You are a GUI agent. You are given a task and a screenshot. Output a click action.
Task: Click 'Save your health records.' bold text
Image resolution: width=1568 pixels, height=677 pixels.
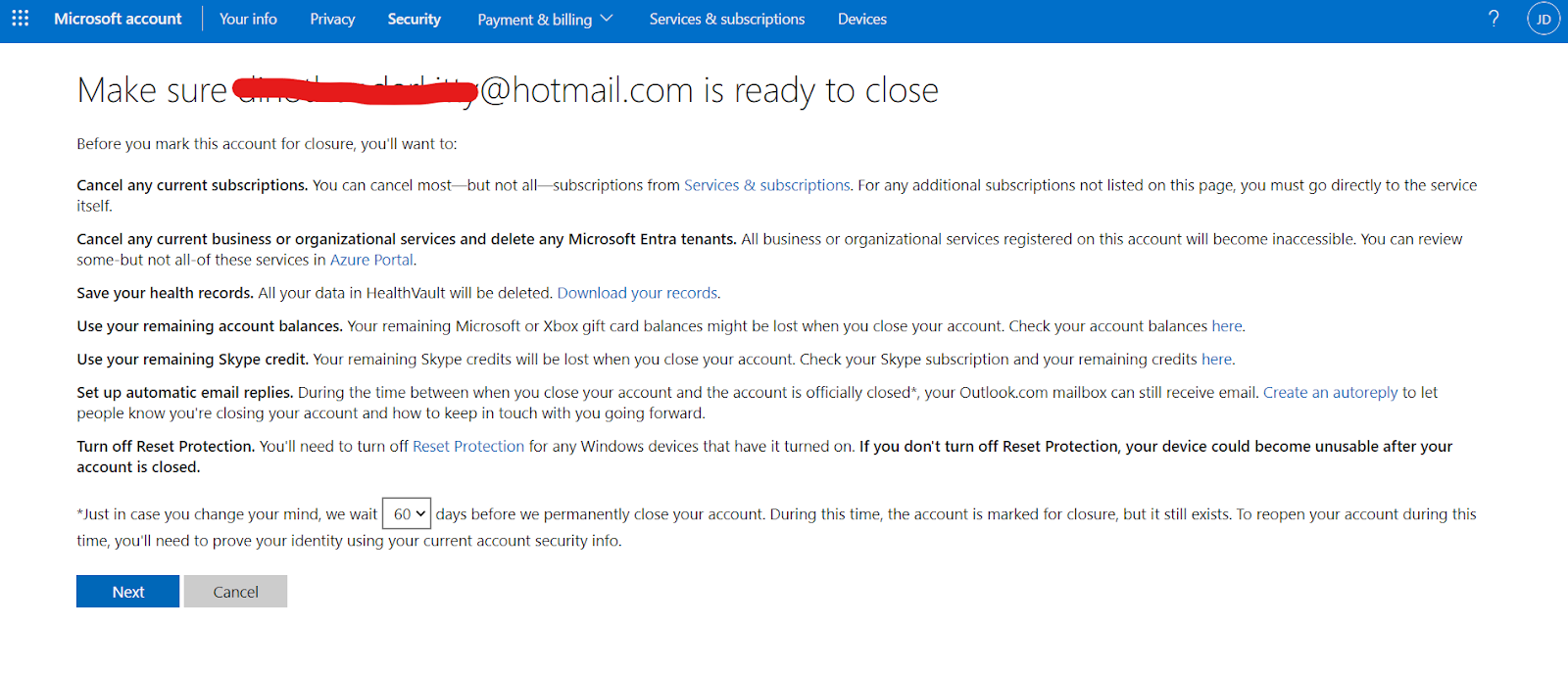coord(166,293)
